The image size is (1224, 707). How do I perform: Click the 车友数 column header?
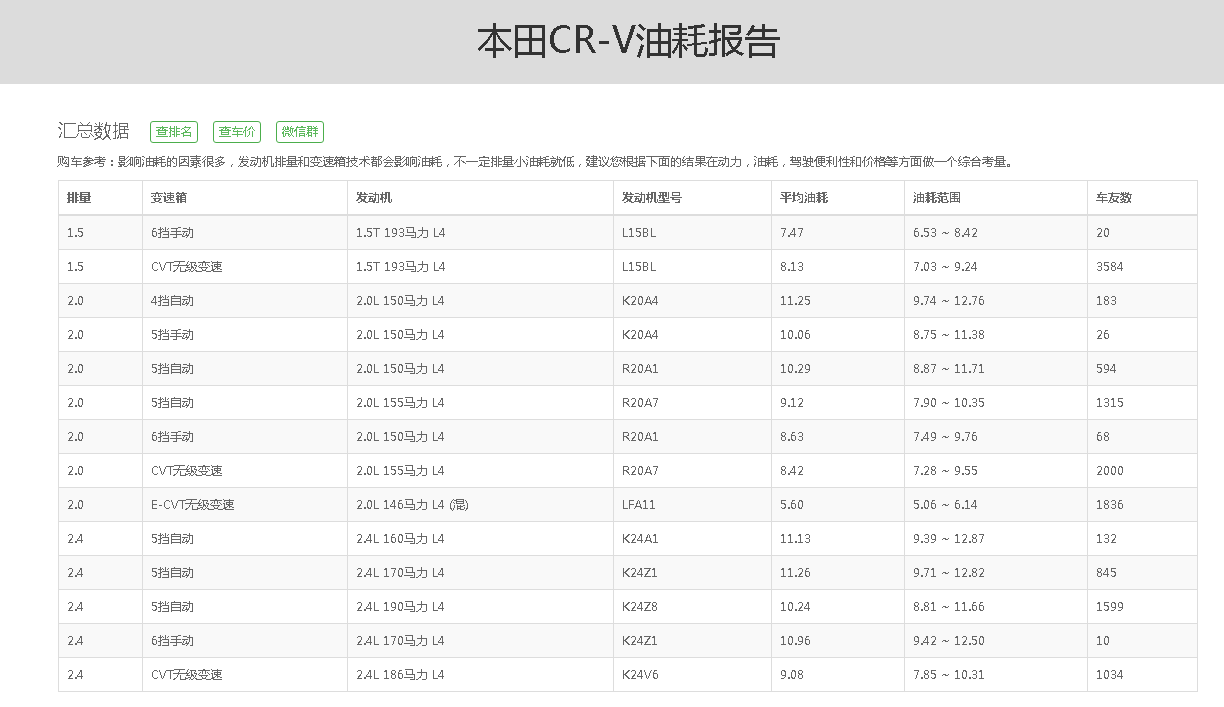(1114, 198)
